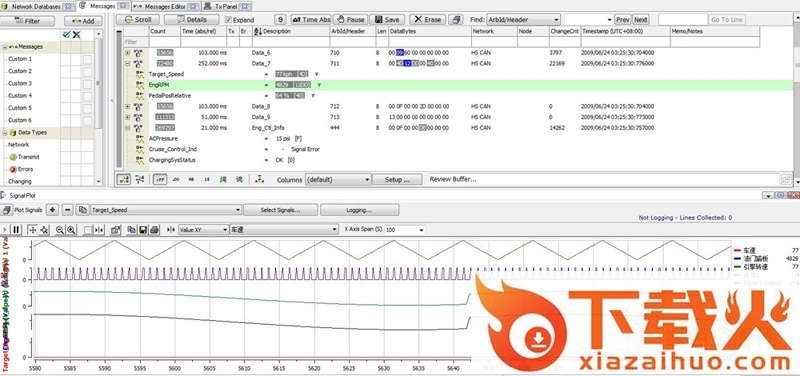Click the stacked windows icon next to Erase
800x376 pixels.
click(456, 19)
